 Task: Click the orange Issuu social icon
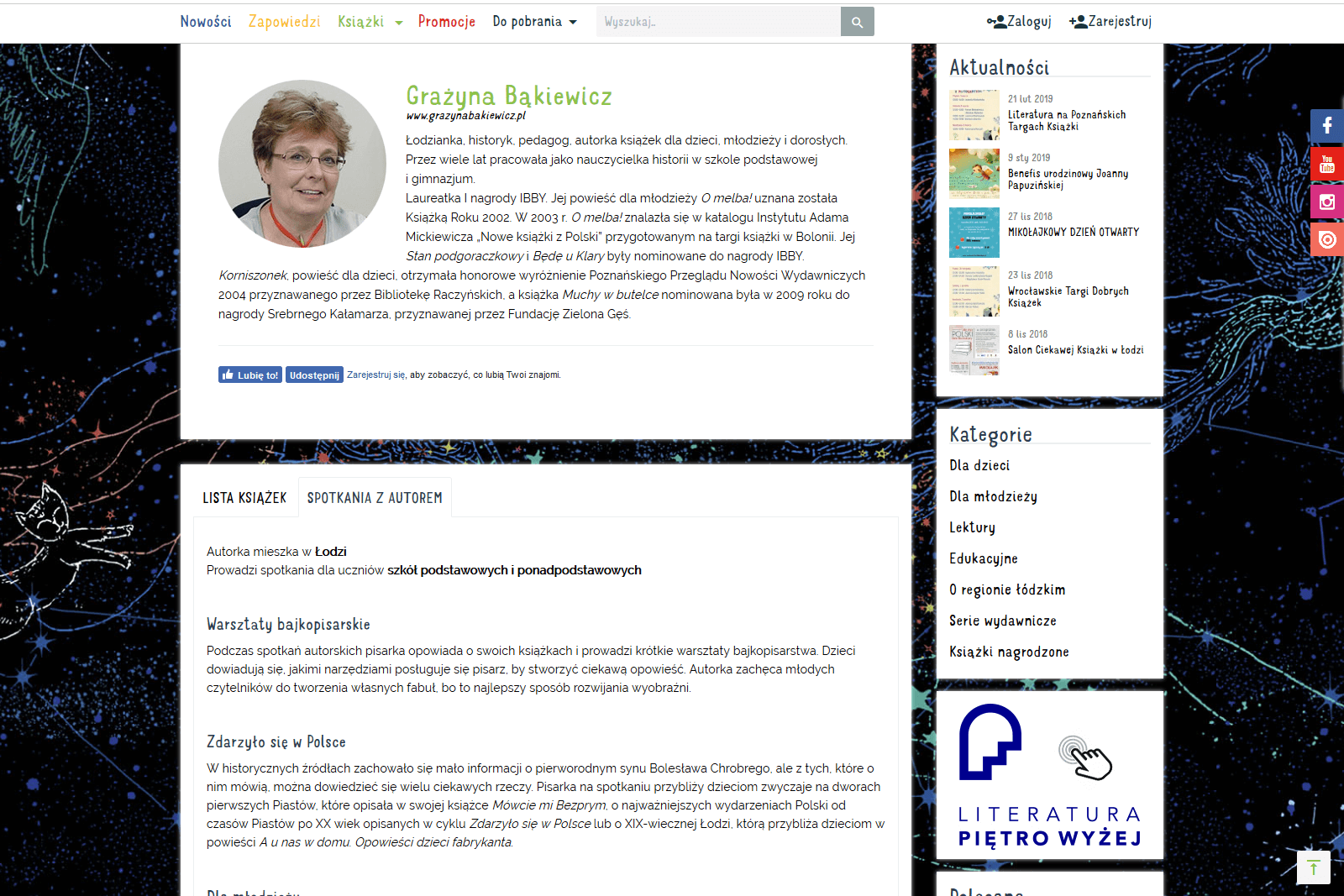(1326, 239)
